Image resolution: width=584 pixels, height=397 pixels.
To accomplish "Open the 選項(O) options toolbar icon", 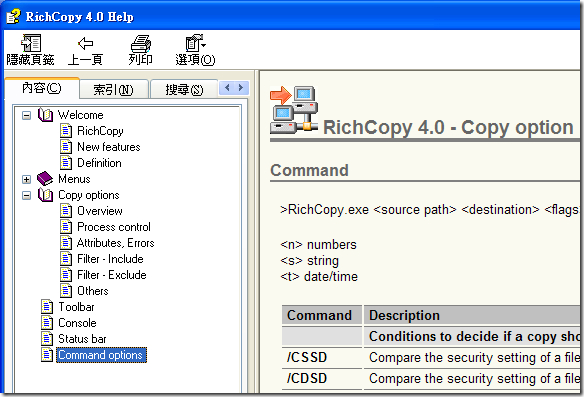I will point(195,44).
